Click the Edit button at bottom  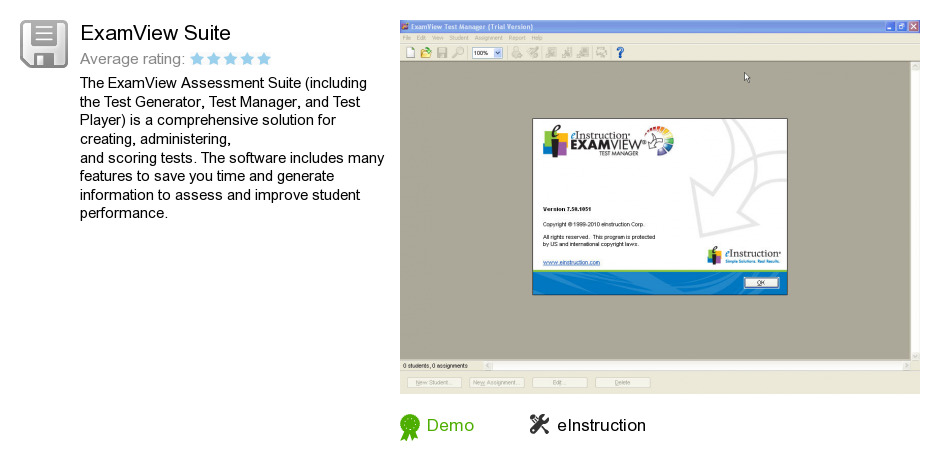click(559, 382)
